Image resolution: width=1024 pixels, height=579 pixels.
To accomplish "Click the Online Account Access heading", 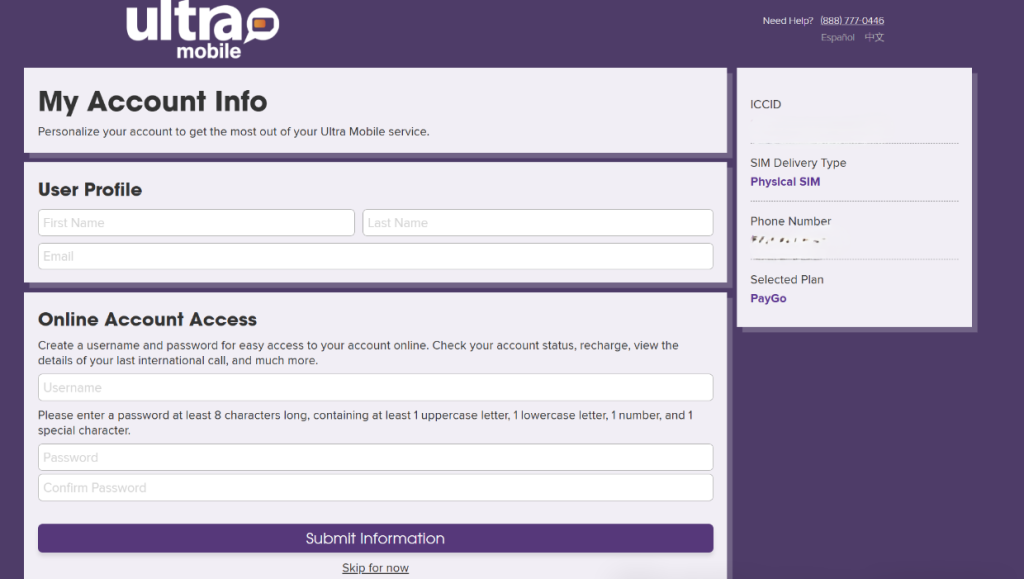I will pos(148,319).
